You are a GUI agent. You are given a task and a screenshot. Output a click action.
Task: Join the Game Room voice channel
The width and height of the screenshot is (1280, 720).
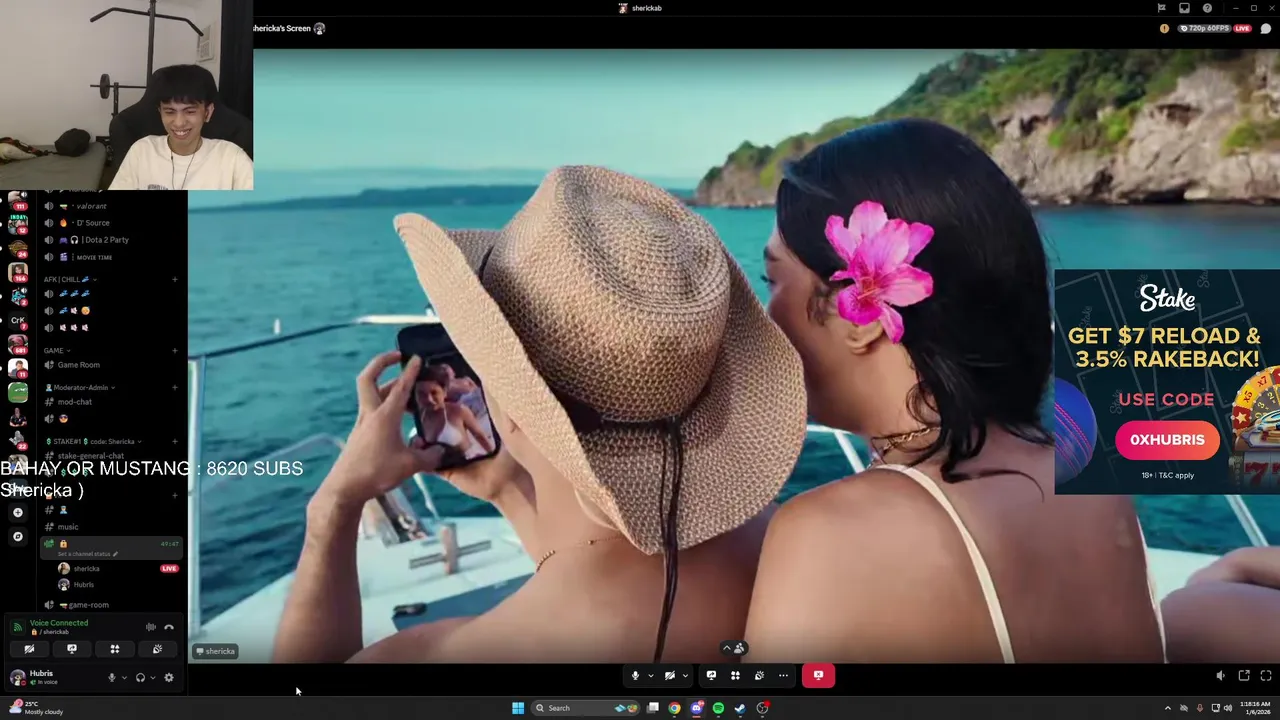click(x=110, y=365)
